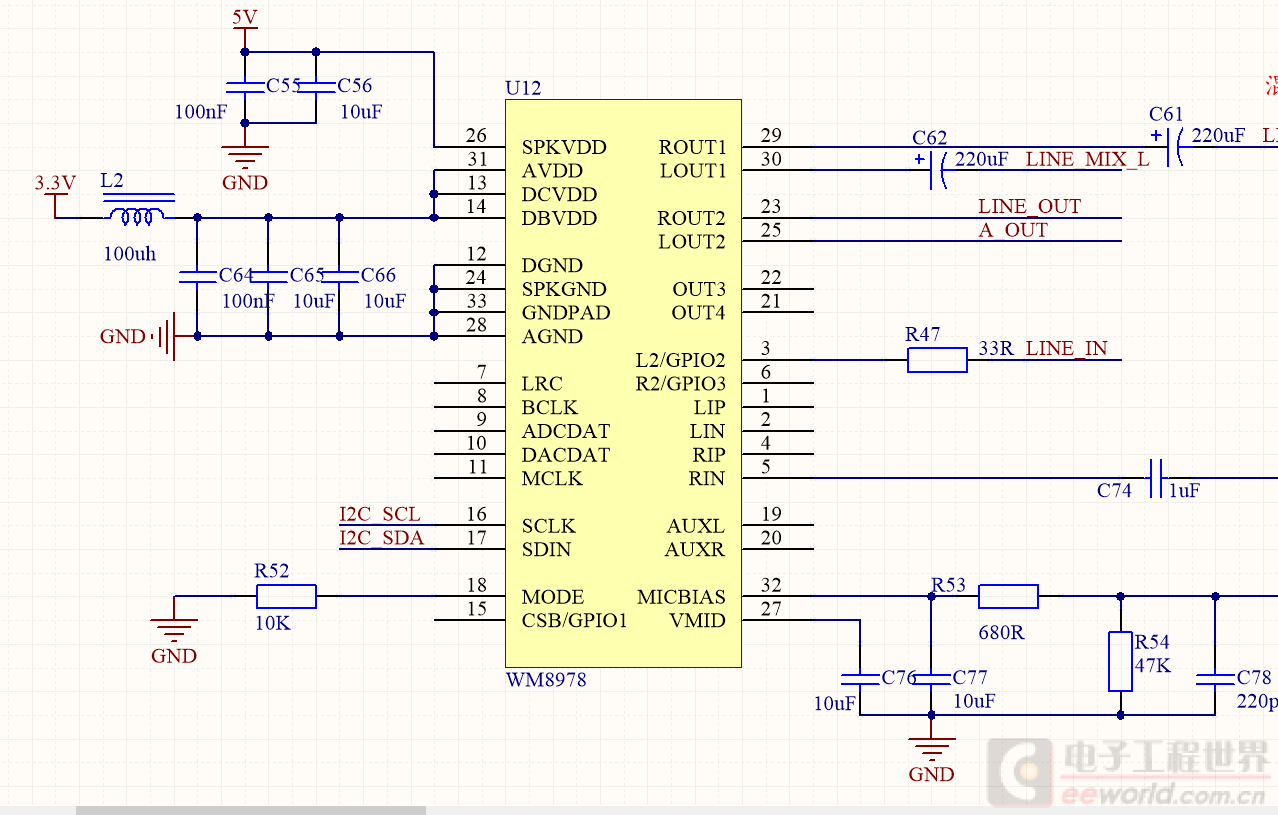Select the WM8978 chip body U12
This screenshot has height=815, width=1278.
coord(623,383)
